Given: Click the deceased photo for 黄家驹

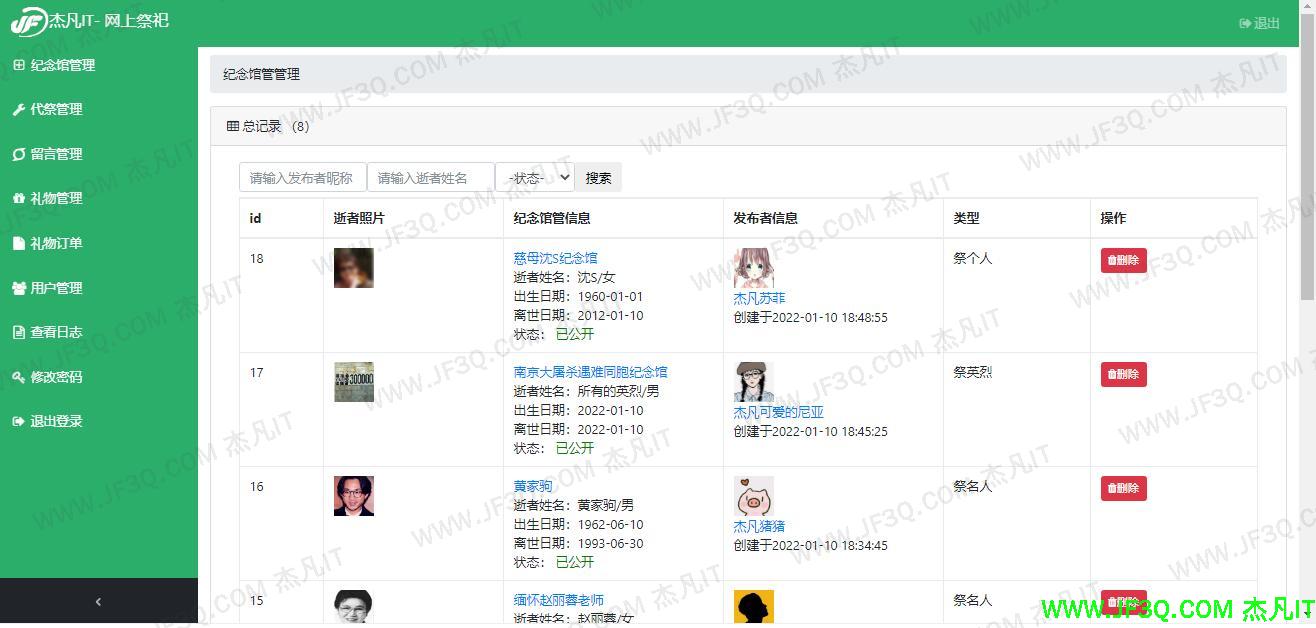Looking at the screenshot, I should point(353,496).
